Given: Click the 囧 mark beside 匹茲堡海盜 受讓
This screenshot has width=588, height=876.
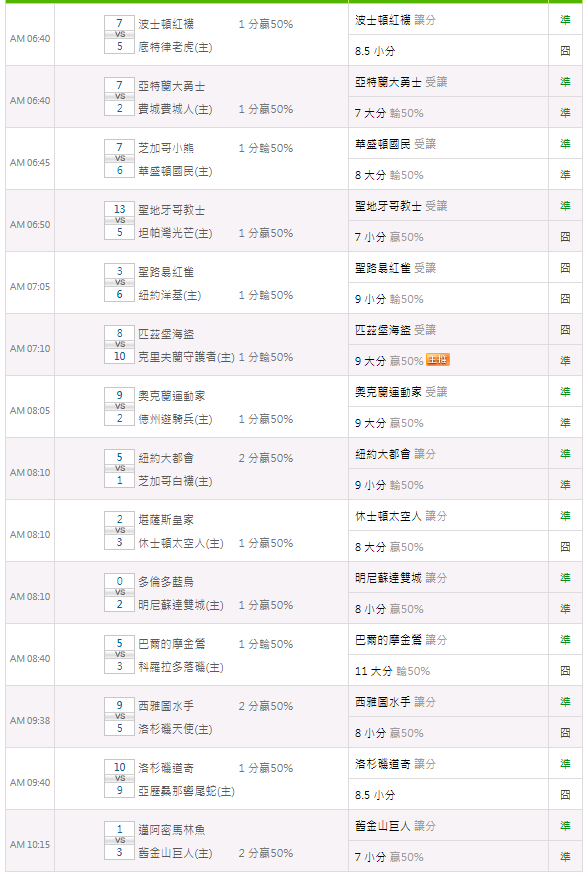Looking at the screenshot, I should pyautogui.click(x=565, y=330).
